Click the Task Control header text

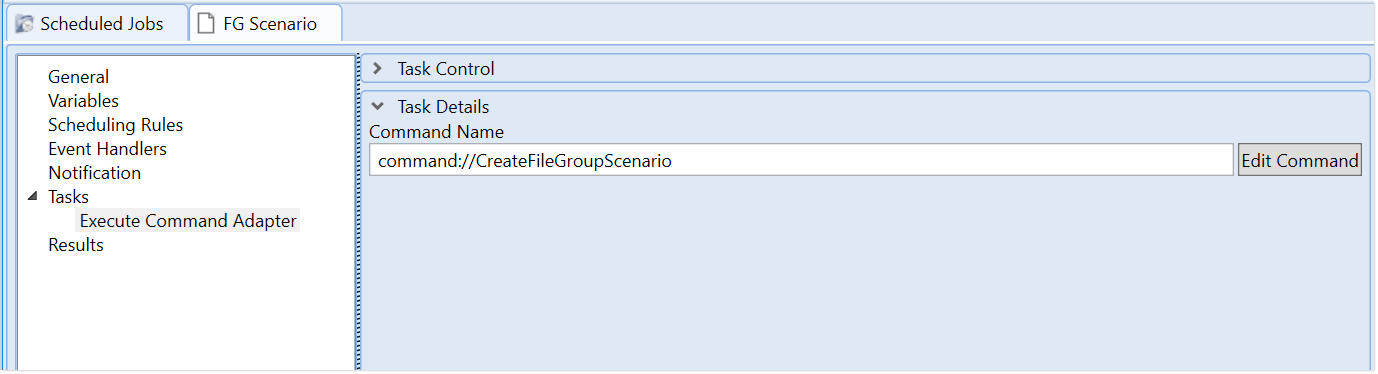446,69
